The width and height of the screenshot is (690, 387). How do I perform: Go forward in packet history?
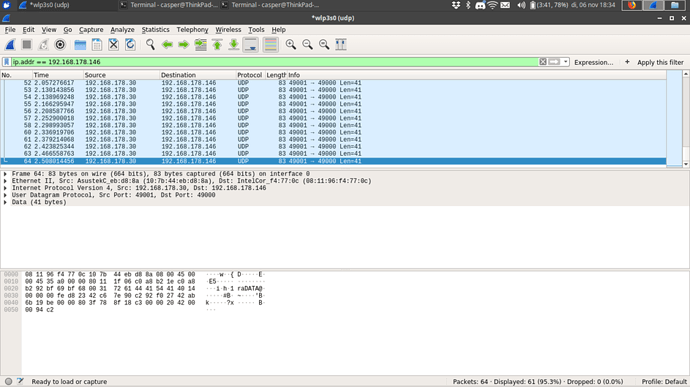(184, 44)
